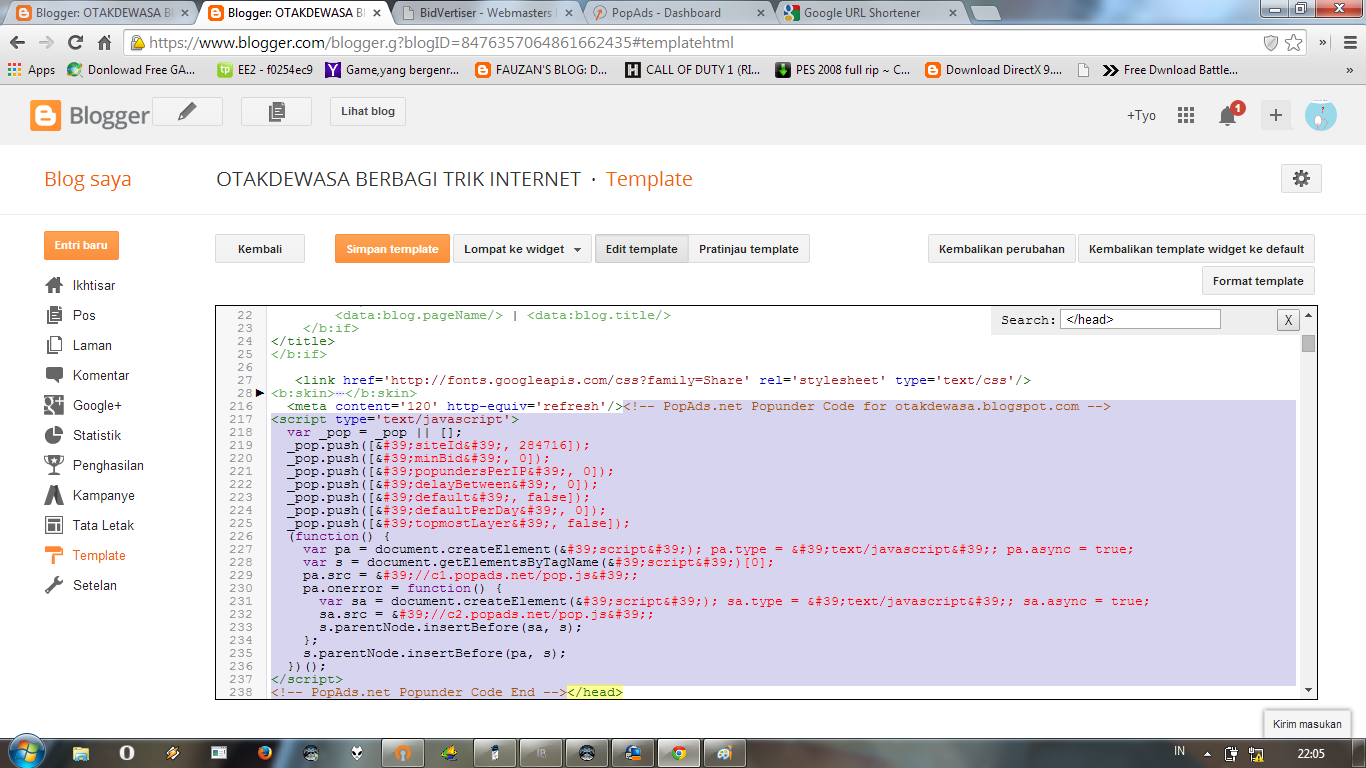This screenshot has height=768, width=1366.
Task: Switch to Chrome in the taskbar
Action: (679, 752)
